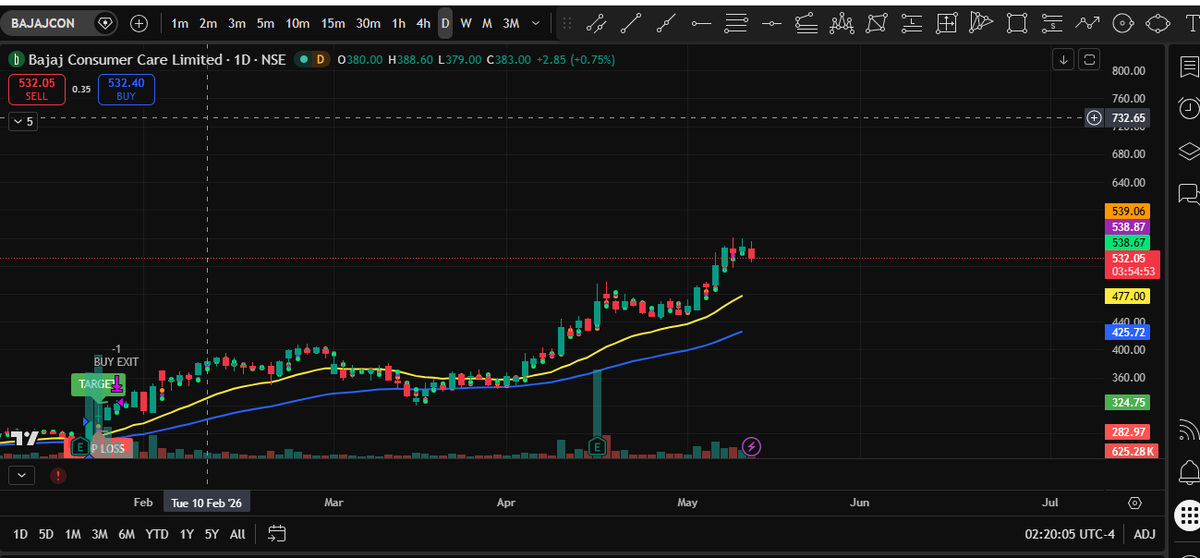Expand the collapsed indicators legend showing 5

tap(22, 121)
